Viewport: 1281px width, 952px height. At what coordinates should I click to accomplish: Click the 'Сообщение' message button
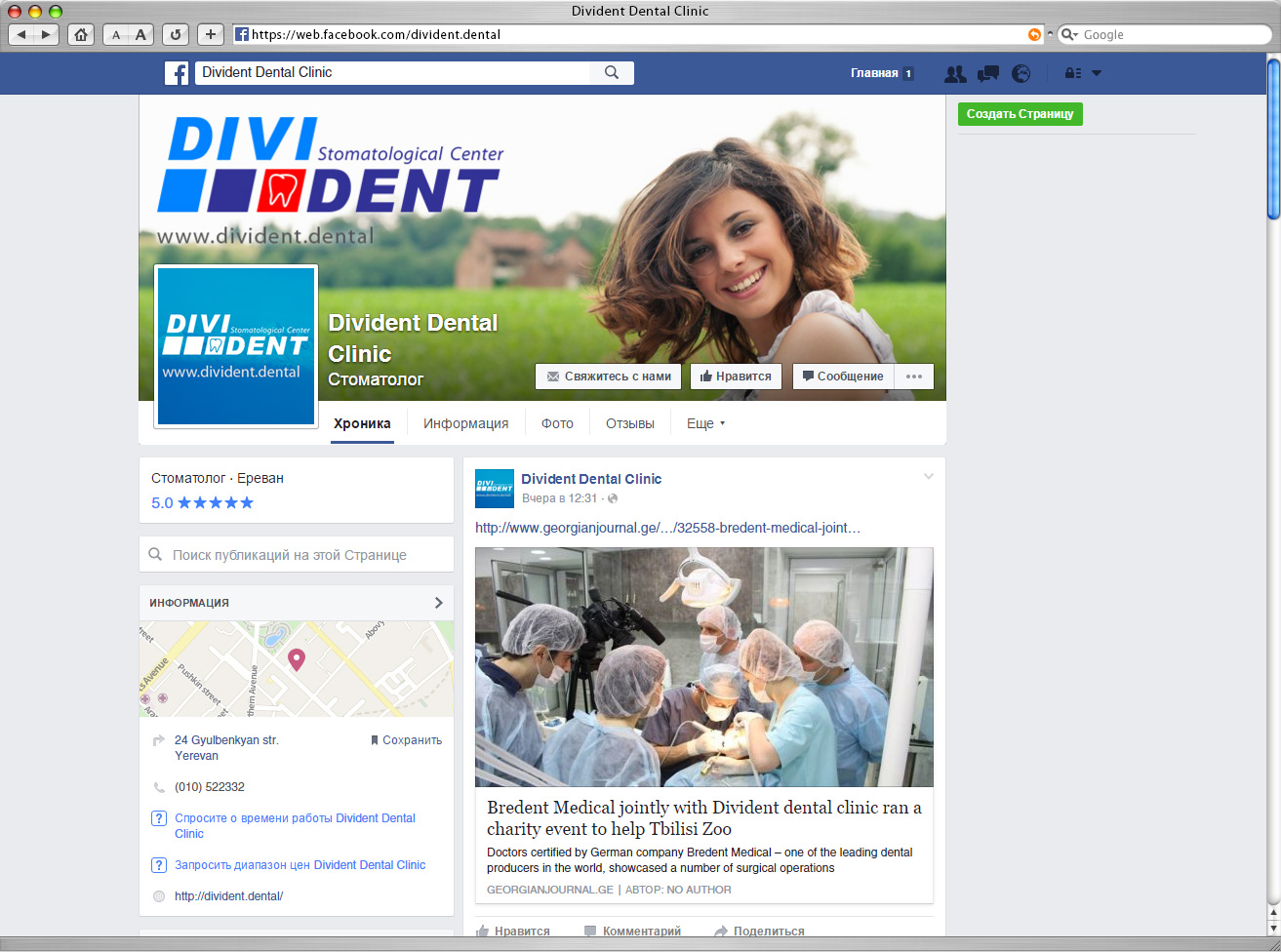[x=843, y=377]
